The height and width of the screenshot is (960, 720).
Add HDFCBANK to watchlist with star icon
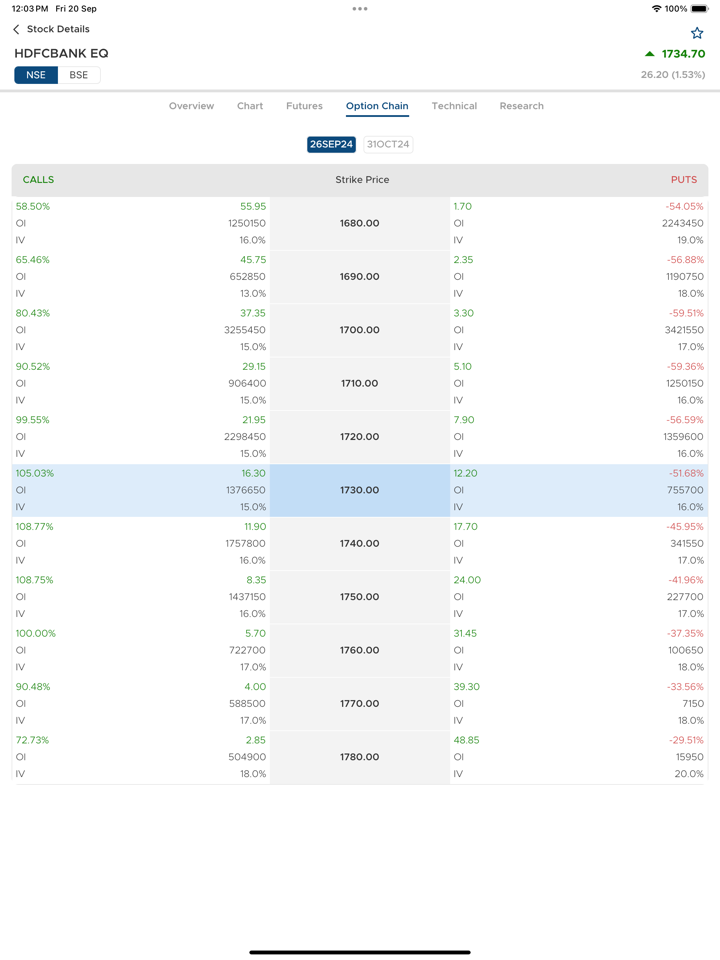[x=697, y=33]
